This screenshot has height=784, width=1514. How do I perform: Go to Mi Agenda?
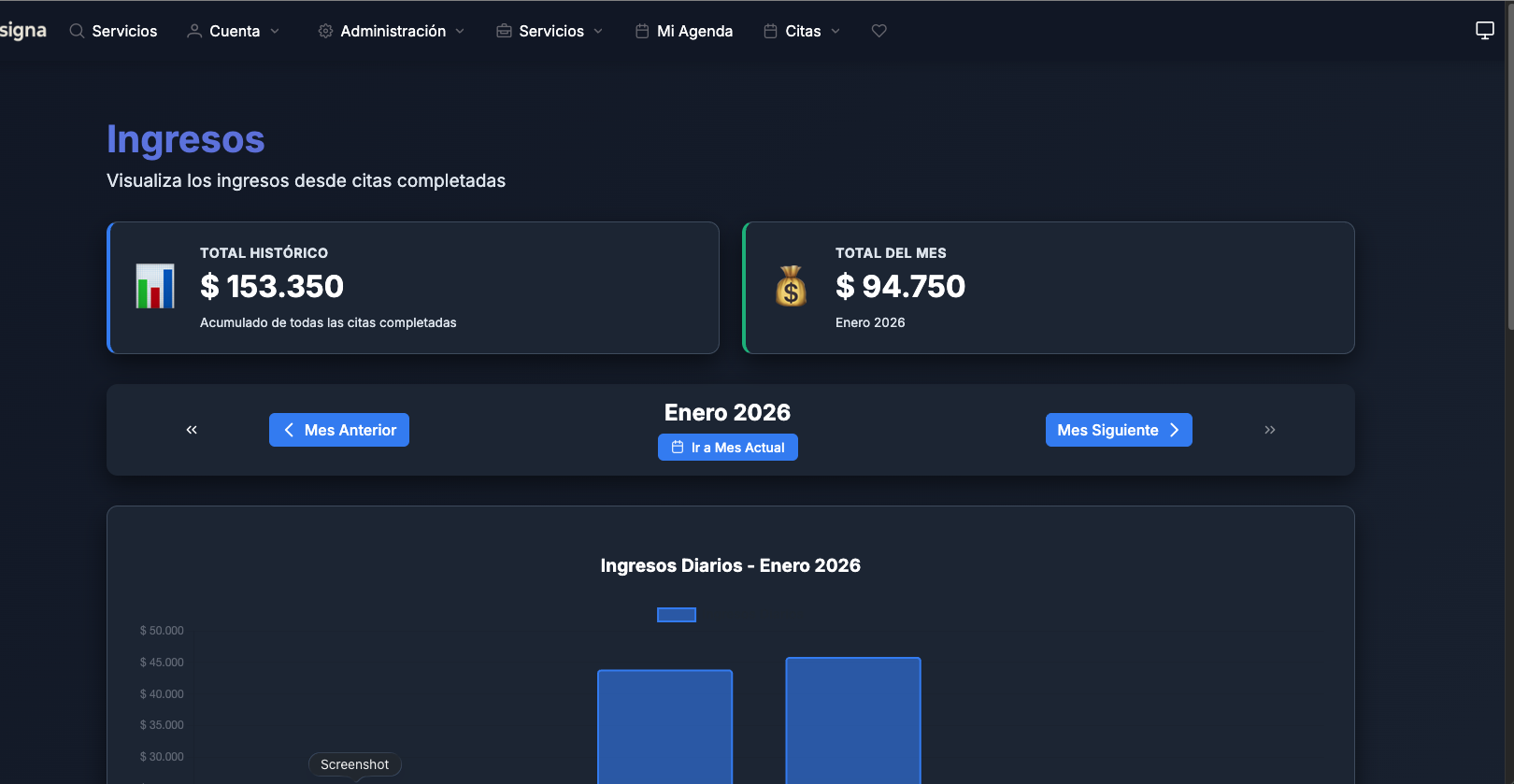(684, 31)
